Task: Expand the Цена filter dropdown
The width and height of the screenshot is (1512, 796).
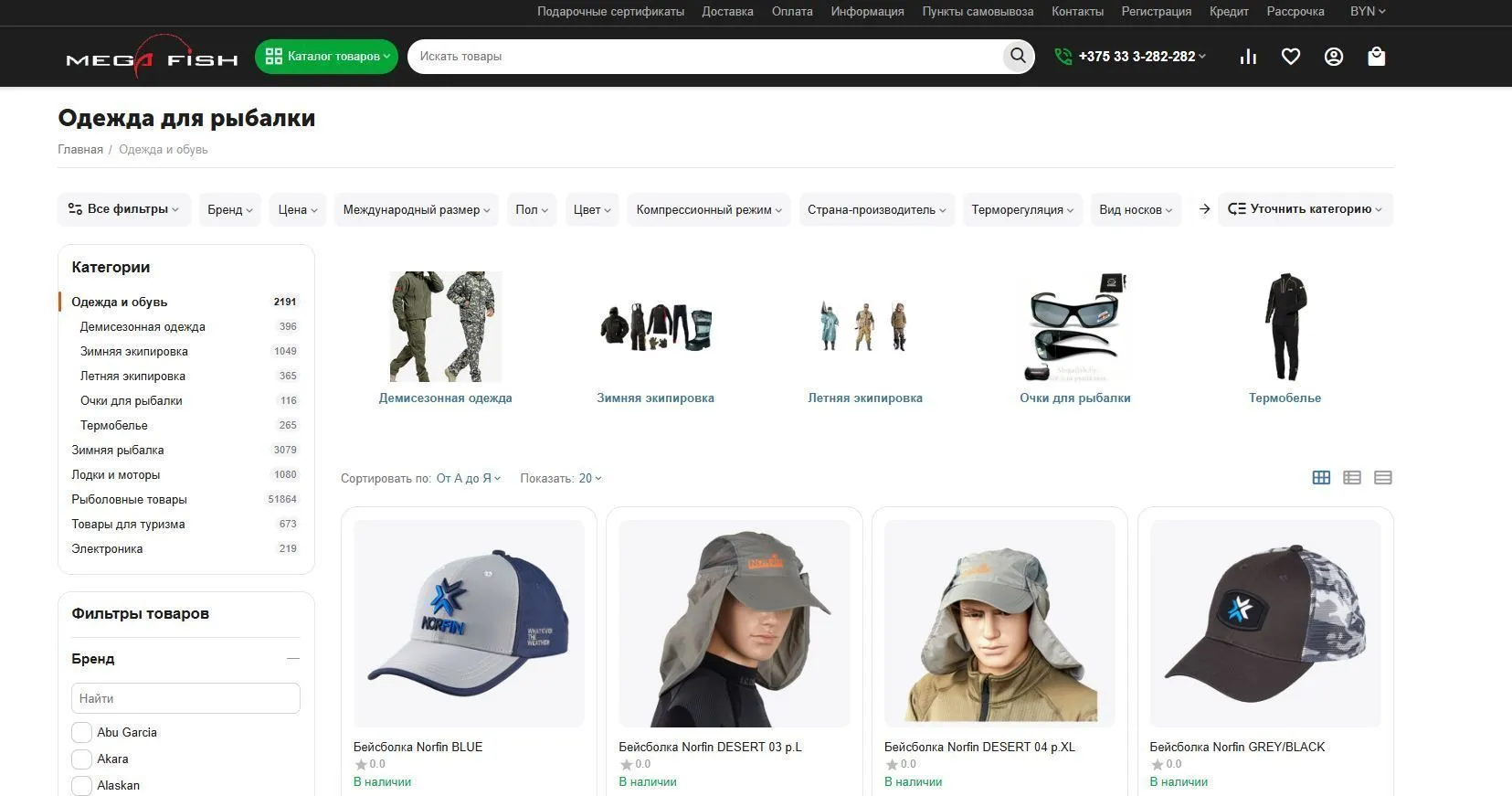Action: point(298,209)
